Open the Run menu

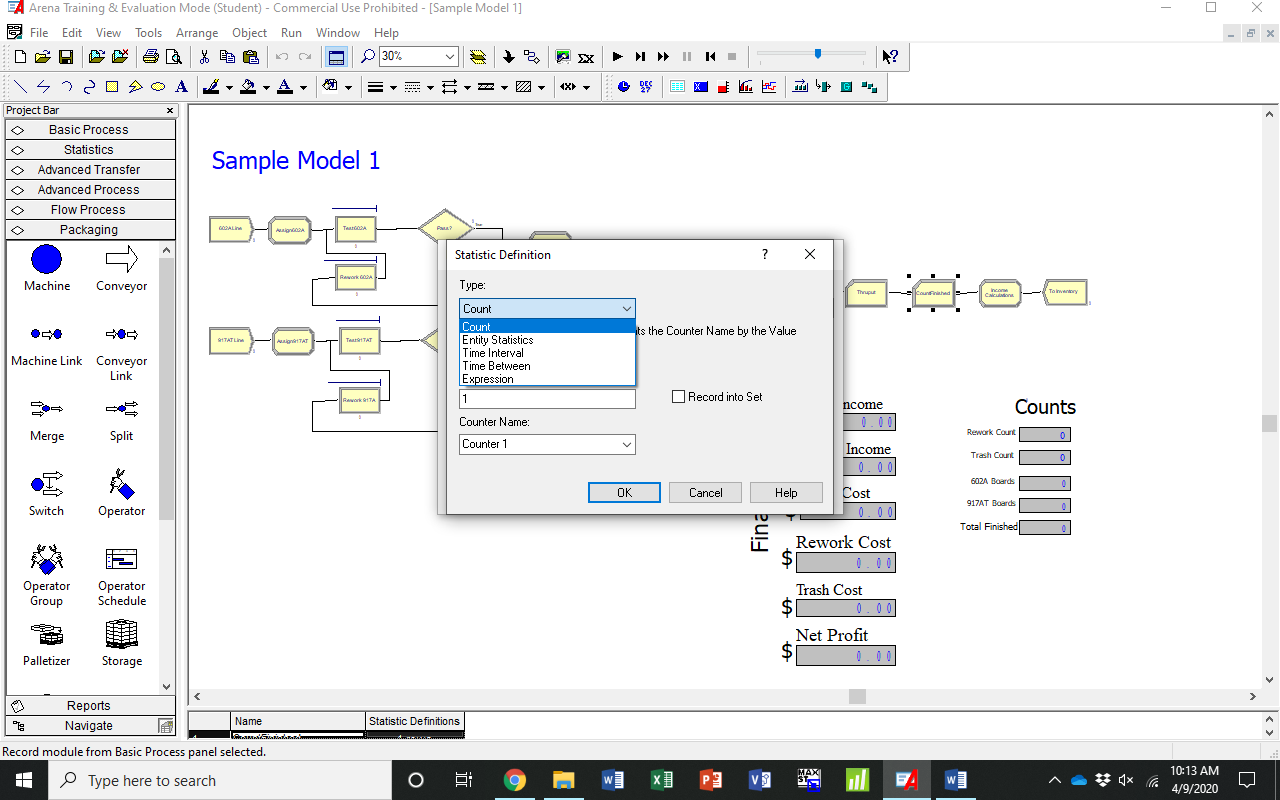pos(291,33)
